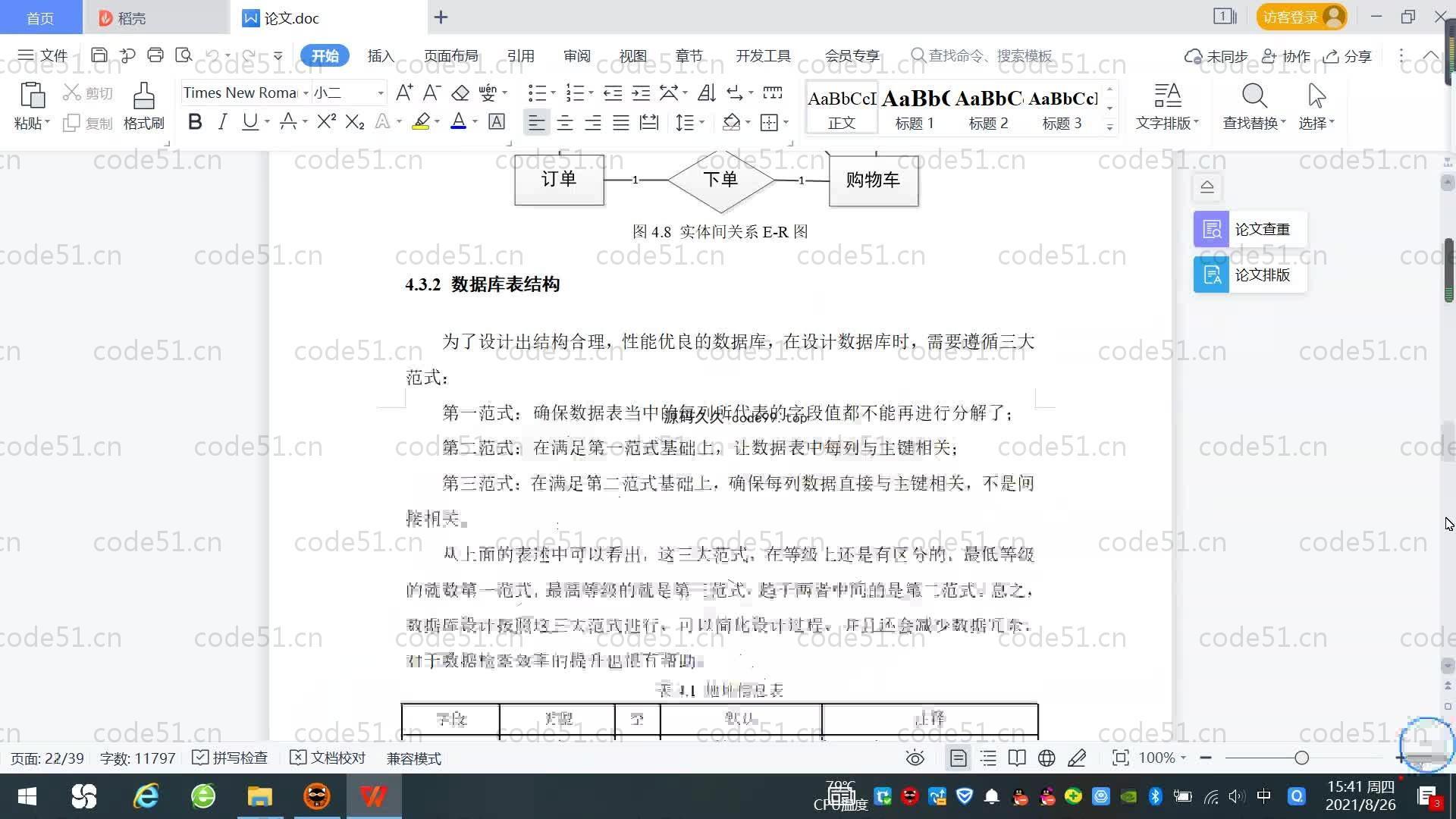Click the highlighter color swatch
1456x819 pixels.
(x=421, y=122)
